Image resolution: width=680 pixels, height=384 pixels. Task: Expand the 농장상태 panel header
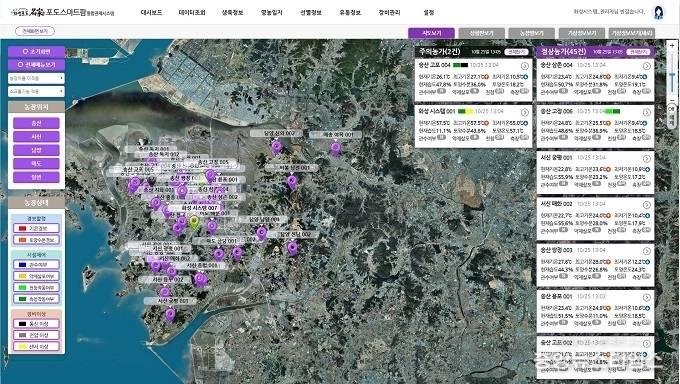[x=36, y=203]
